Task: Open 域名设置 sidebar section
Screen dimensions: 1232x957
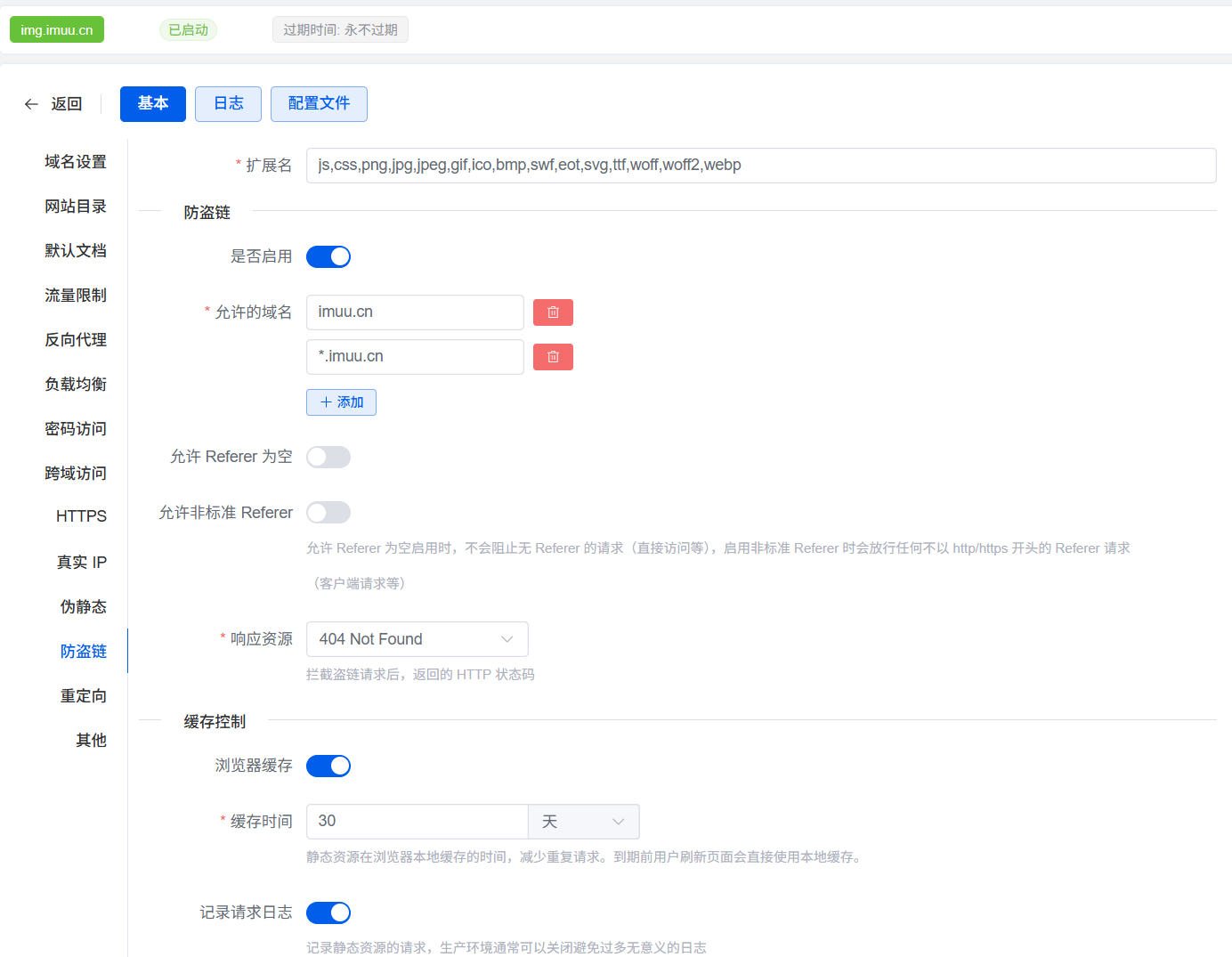Action: pos(76,162)
